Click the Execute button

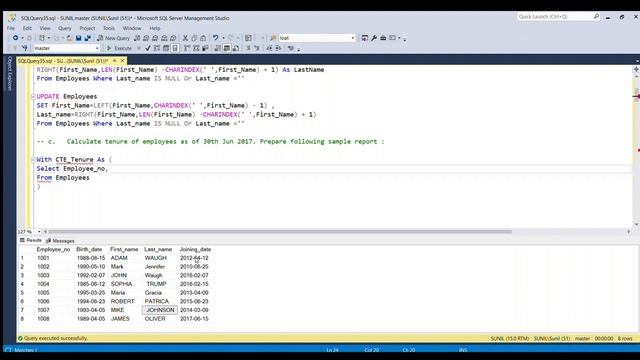pyautogui.click(x=119, y=48)
